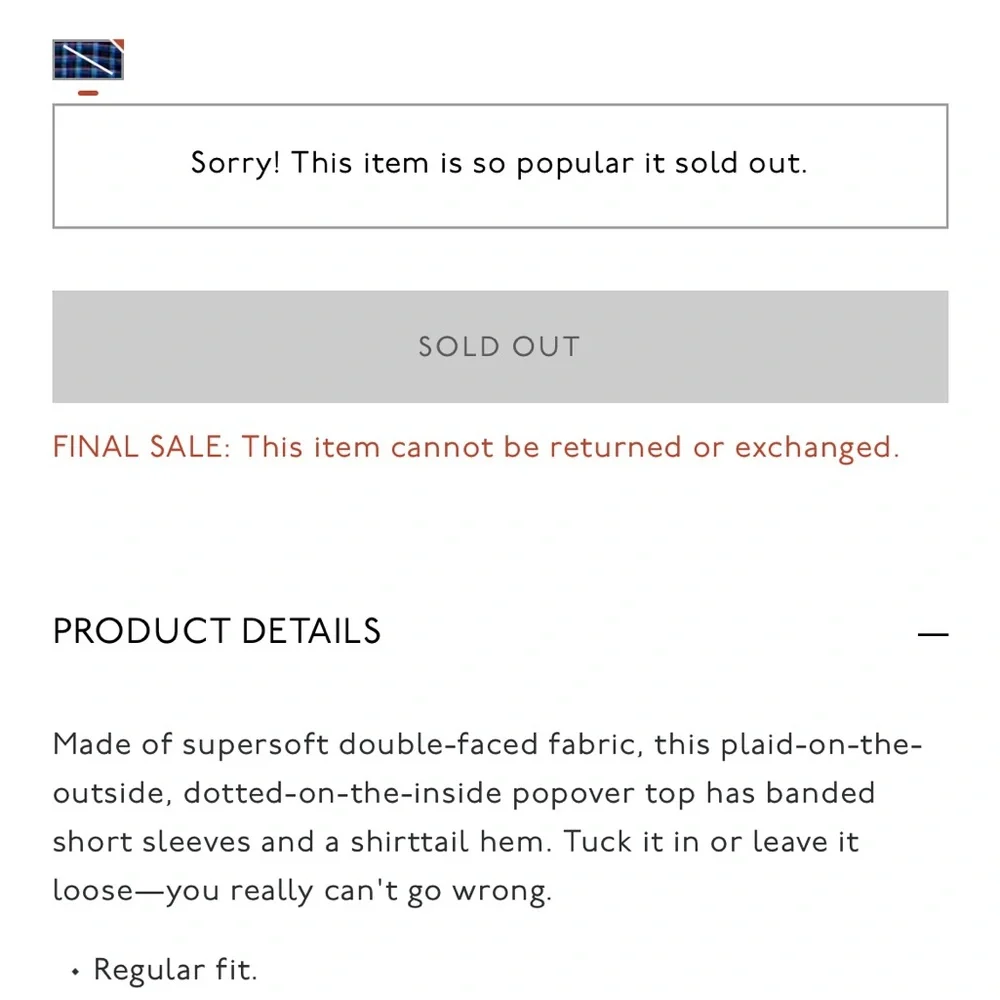The height and width of the screenshot is (1000, 1000).
Task: Click the FINAL SALE notice text
Action: pyautogui.click(x=476, y=447)
